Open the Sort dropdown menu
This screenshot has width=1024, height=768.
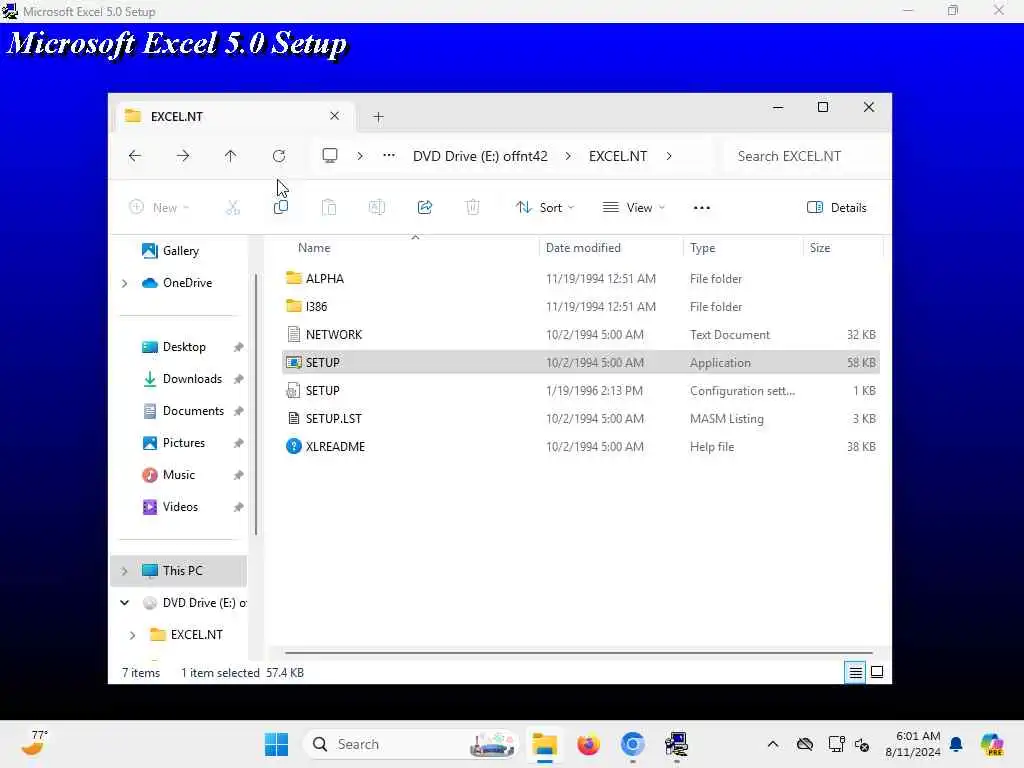point(545,208)
